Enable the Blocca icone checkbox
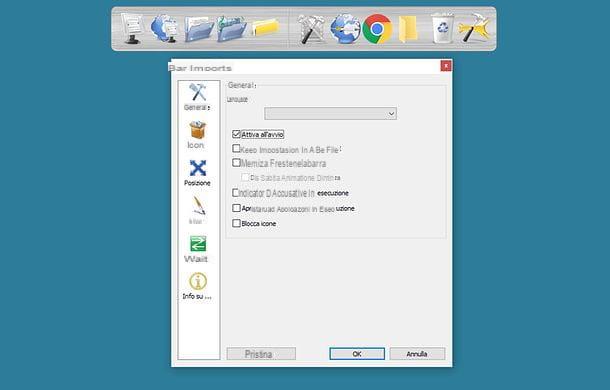Screen dimensions: 610x390 point(236,223)
